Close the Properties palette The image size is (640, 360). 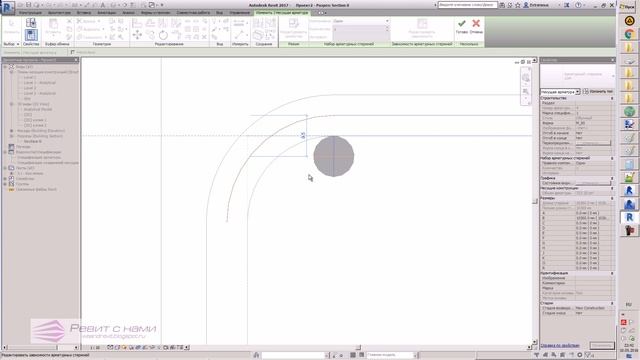coord(613,60)
